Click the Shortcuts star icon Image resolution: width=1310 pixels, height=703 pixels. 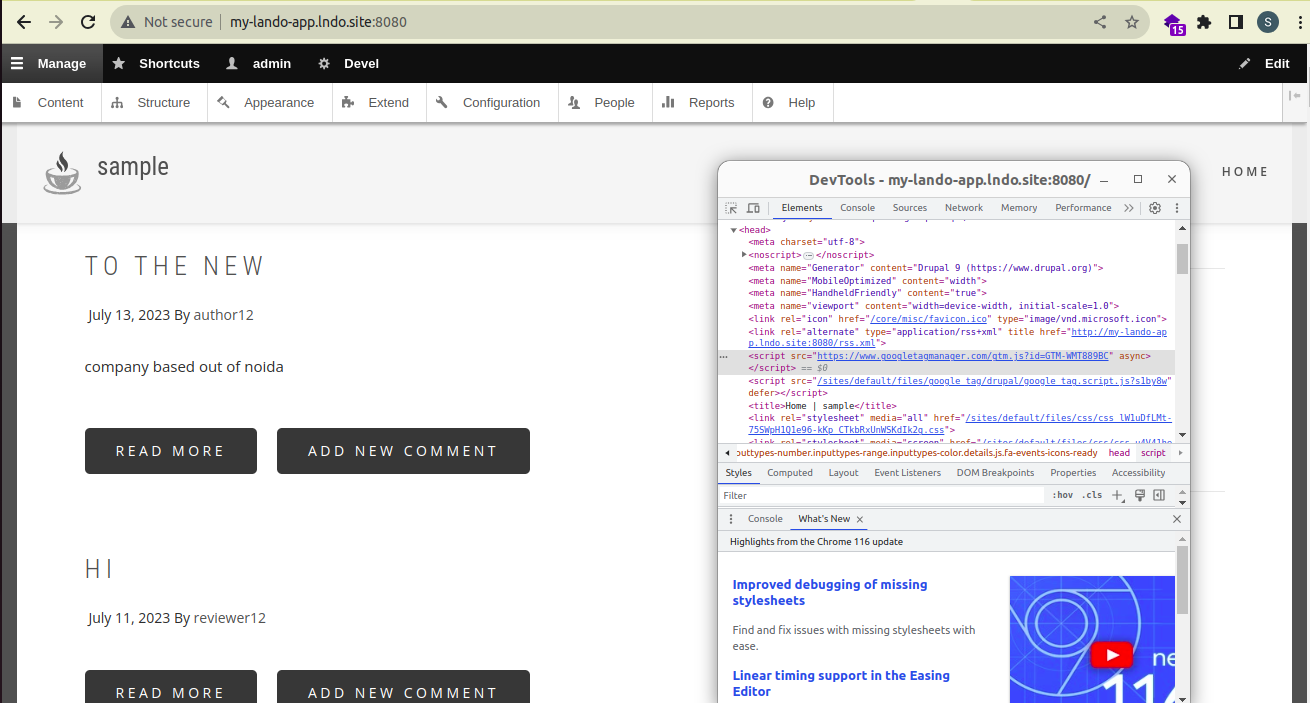(x=119, y=63)
